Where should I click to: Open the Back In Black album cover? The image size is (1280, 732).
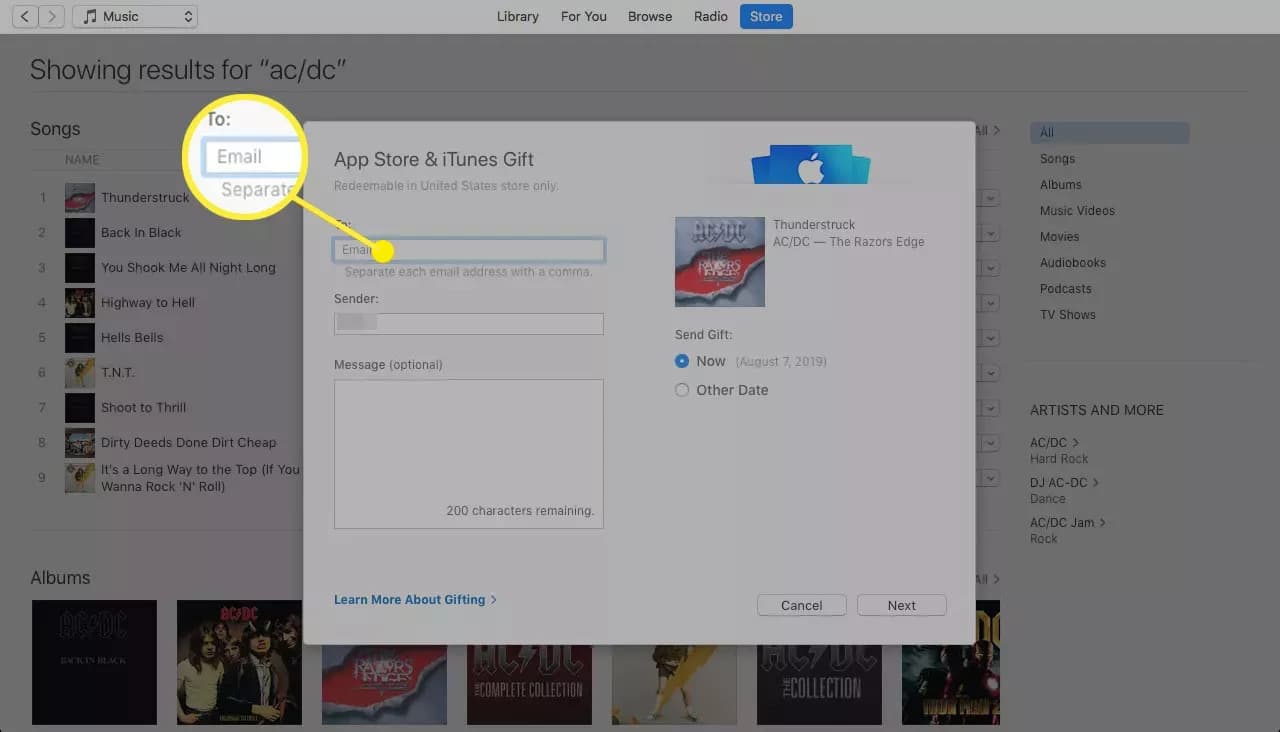pos(94,662)
